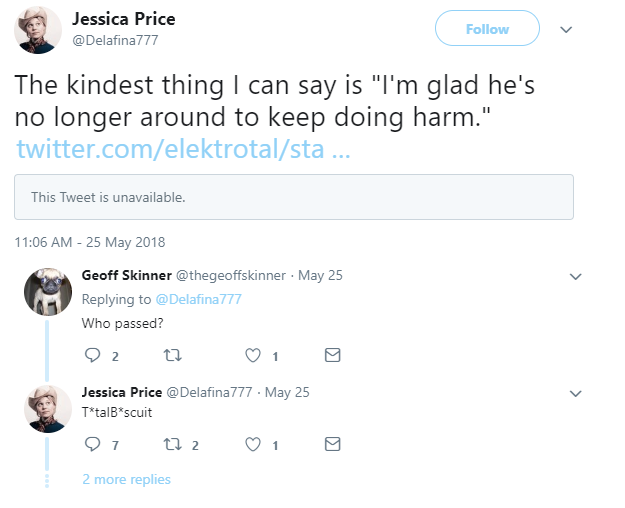
Task: Send Geoff Skinner's reply via direct message
Action: 333,355
